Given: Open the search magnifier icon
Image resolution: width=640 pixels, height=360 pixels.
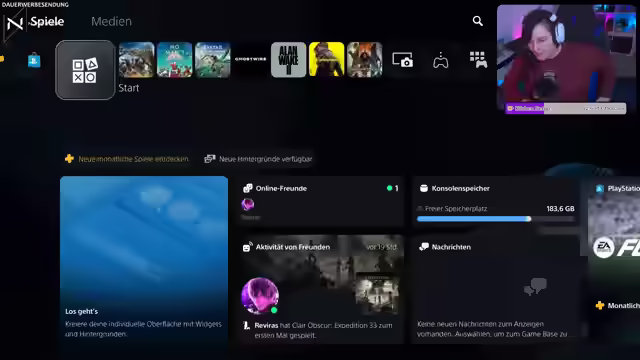Looking at the screenshot, I should tap(478, 21).
